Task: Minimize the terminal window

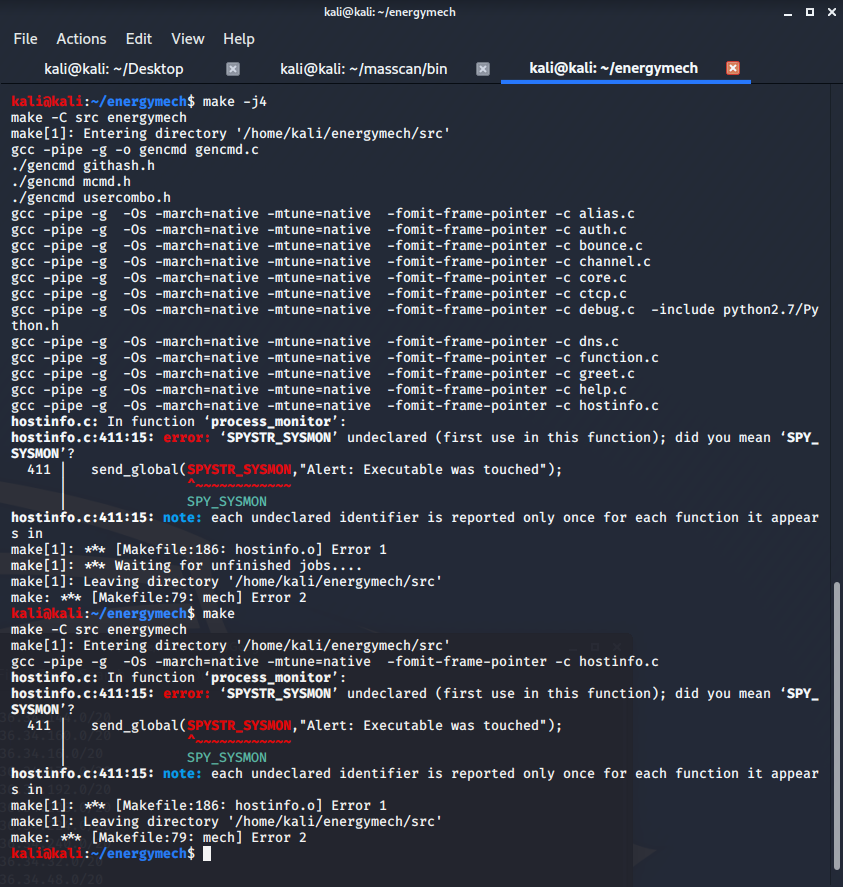Action: coord(788,12)
